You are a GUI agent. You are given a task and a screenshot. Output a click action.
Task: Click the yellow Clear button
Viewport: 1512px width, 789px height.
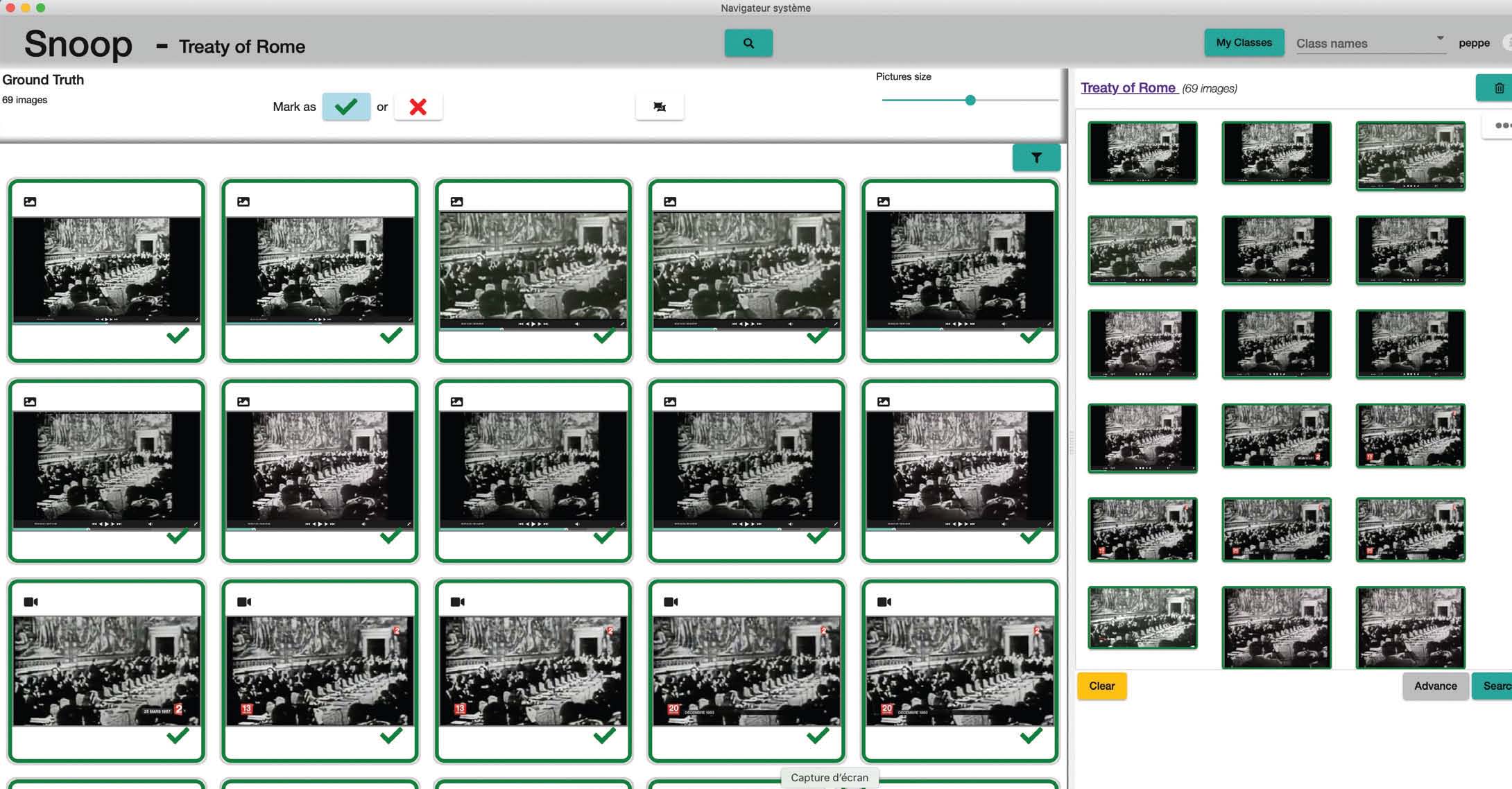point(1101,686)
